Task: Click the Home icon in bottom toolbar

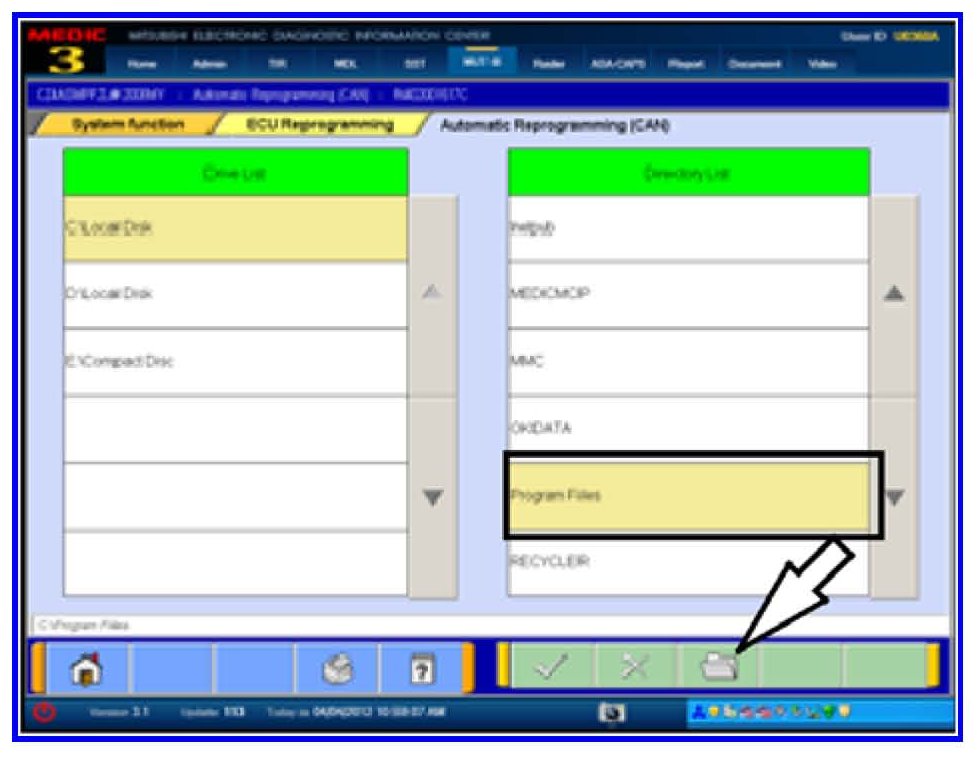Action: point(89,668)
